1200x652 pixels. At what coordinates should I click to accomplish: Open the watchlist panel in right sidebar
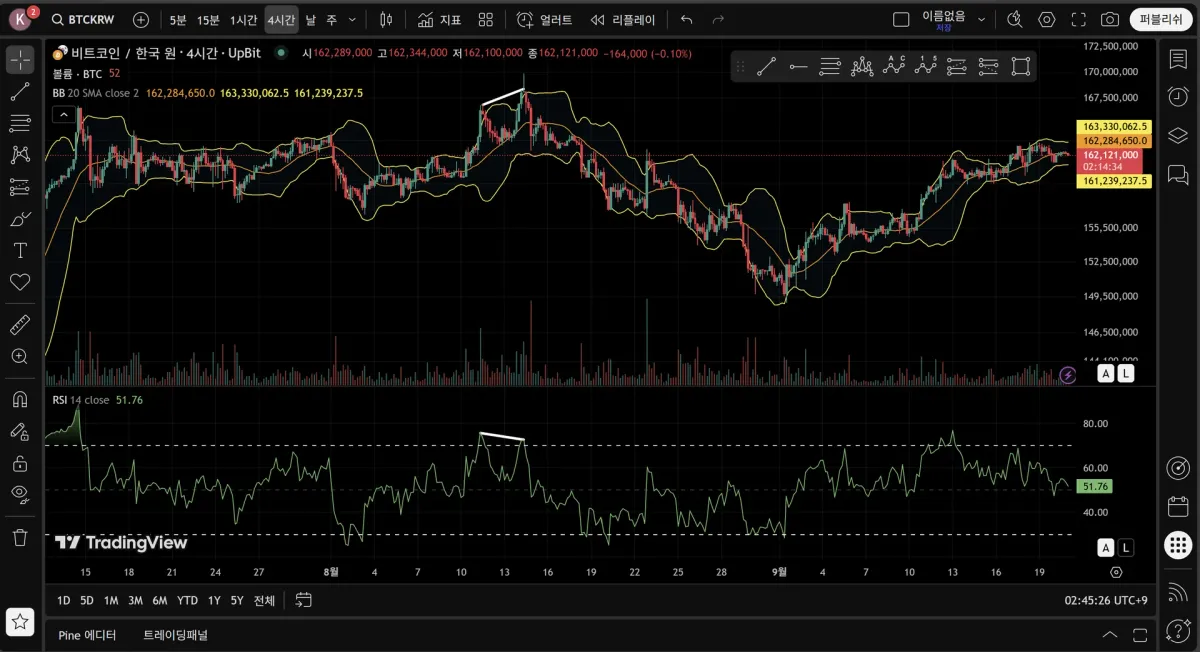1178,59
